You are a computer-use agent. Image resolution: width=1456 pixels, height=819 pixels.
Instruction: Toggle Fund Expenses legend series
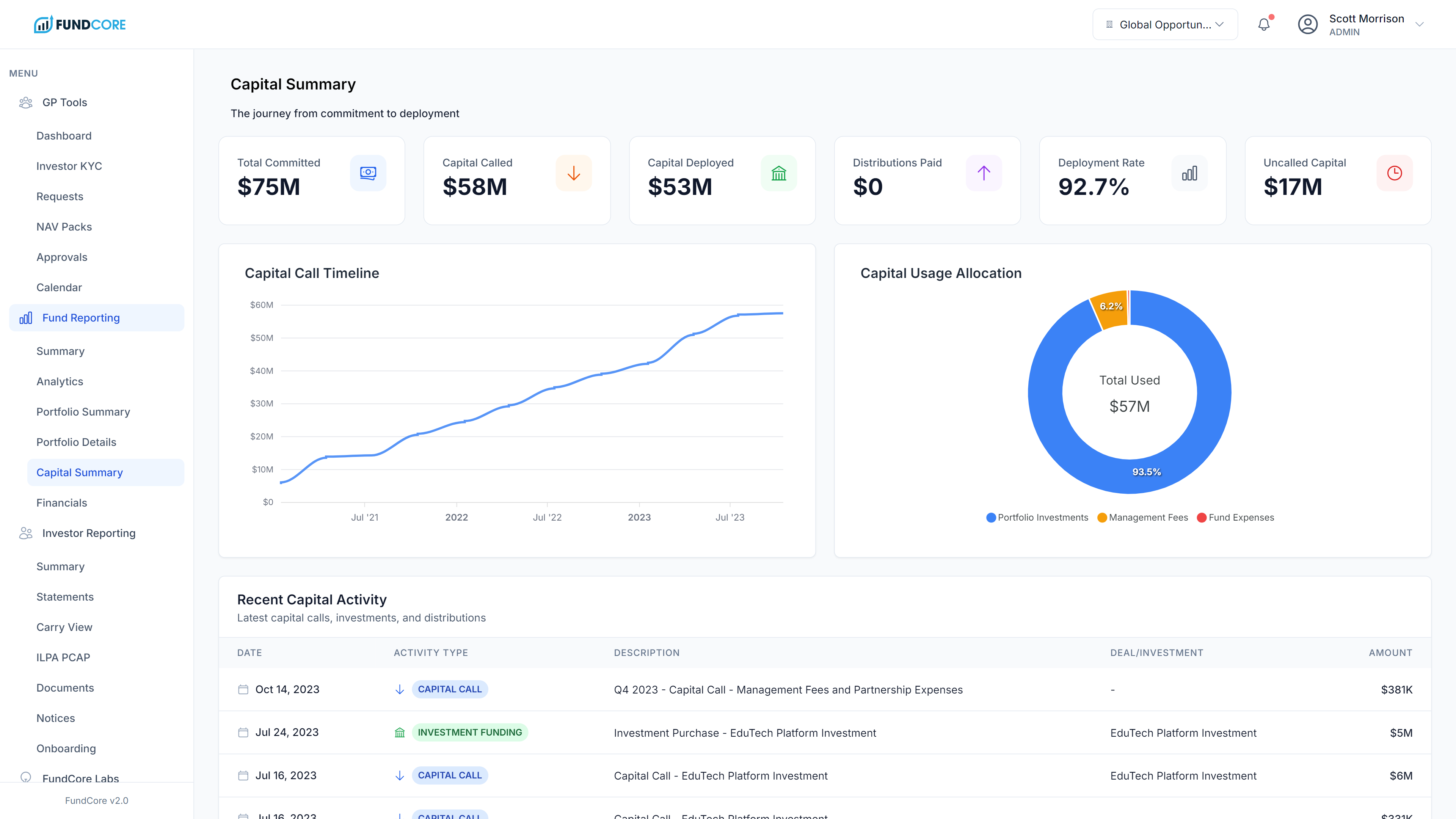tap(1235, 517)
